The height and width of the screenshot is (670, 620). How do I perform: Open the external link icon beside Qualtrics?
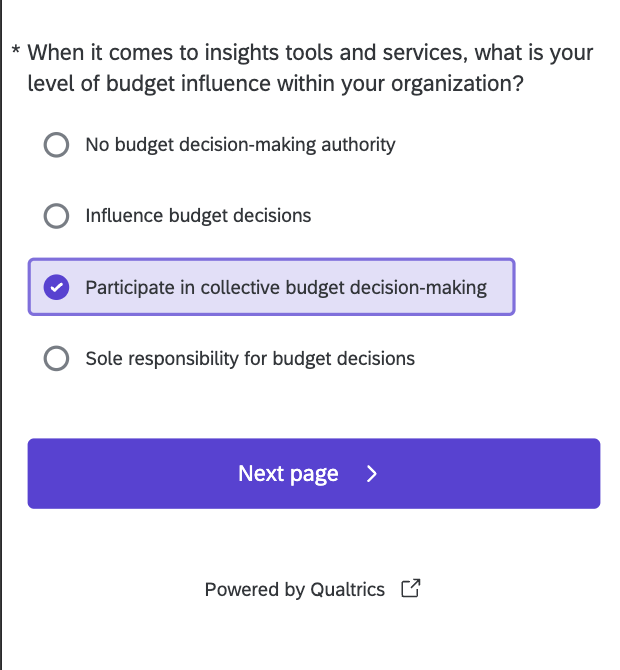tap(410, 589)
